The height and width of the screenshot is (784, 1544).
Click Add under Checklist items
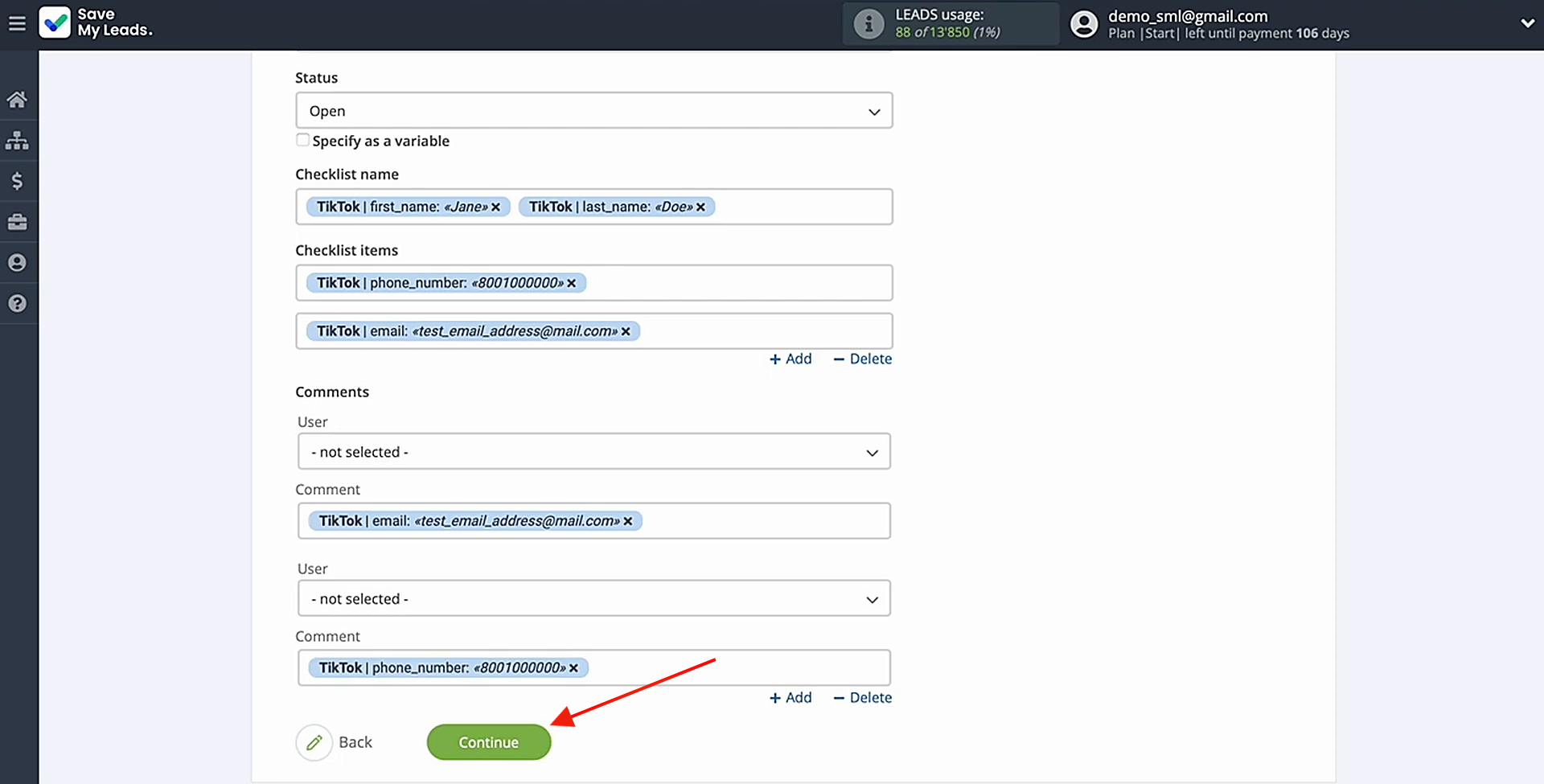790,359
